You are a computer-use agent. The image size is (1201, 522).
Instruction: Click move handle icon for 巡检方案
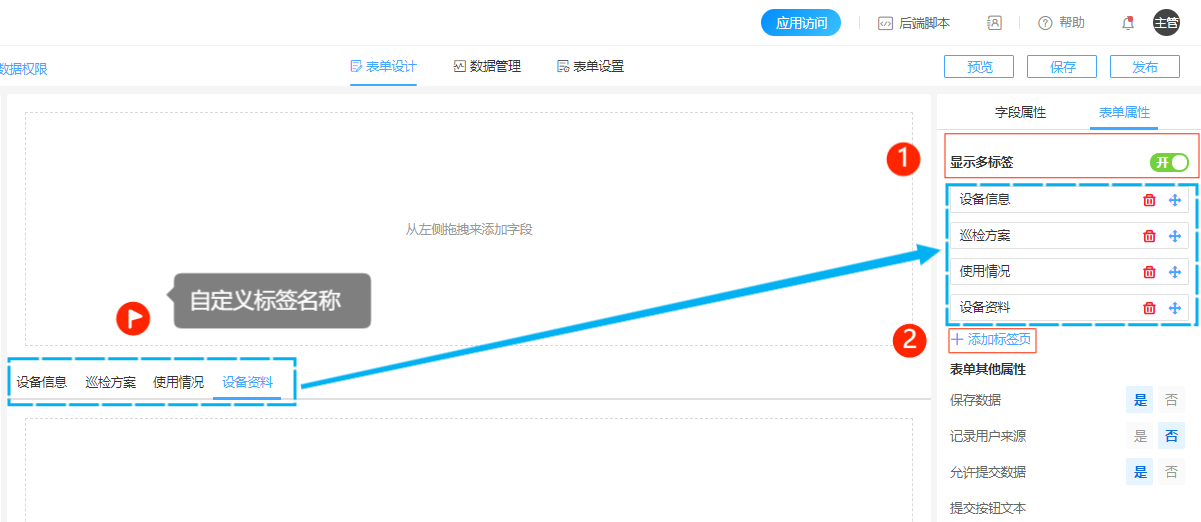[x=1175, y=236]
